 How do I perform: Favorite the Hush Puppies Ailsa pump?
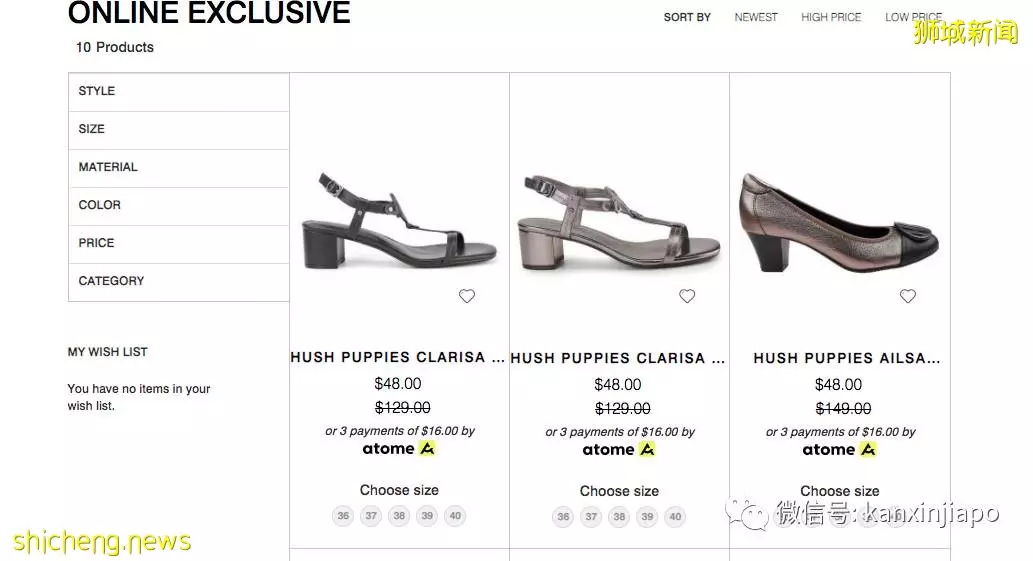[x=908, y=296]
